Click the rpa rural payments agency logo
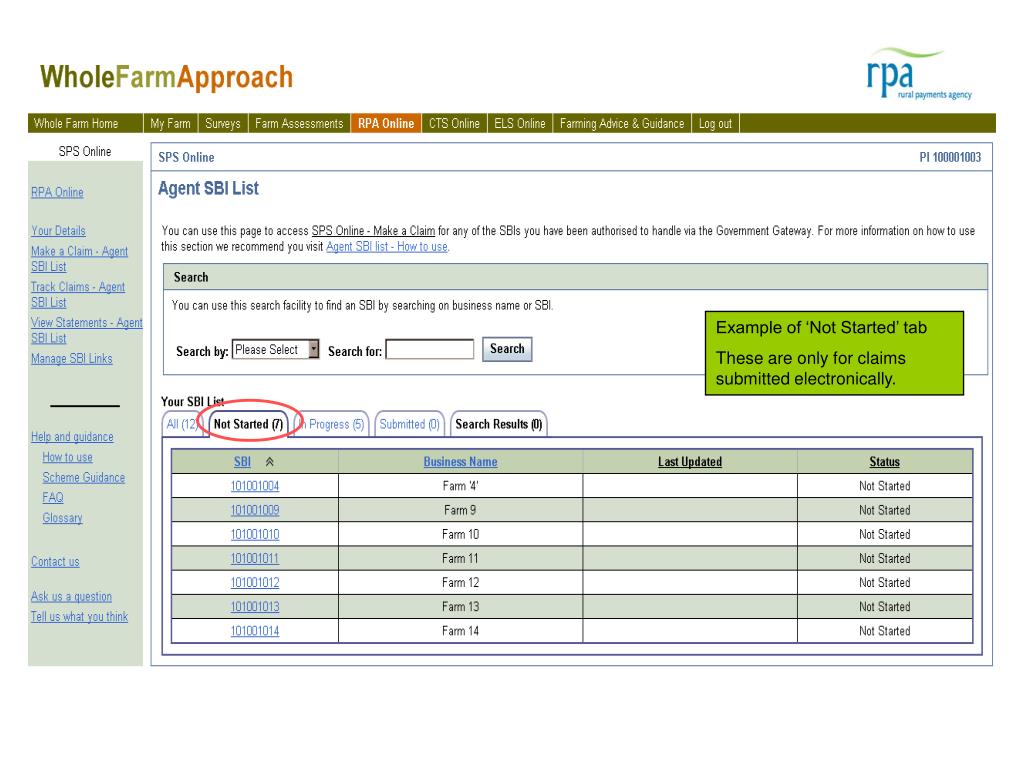 (919, 73)
